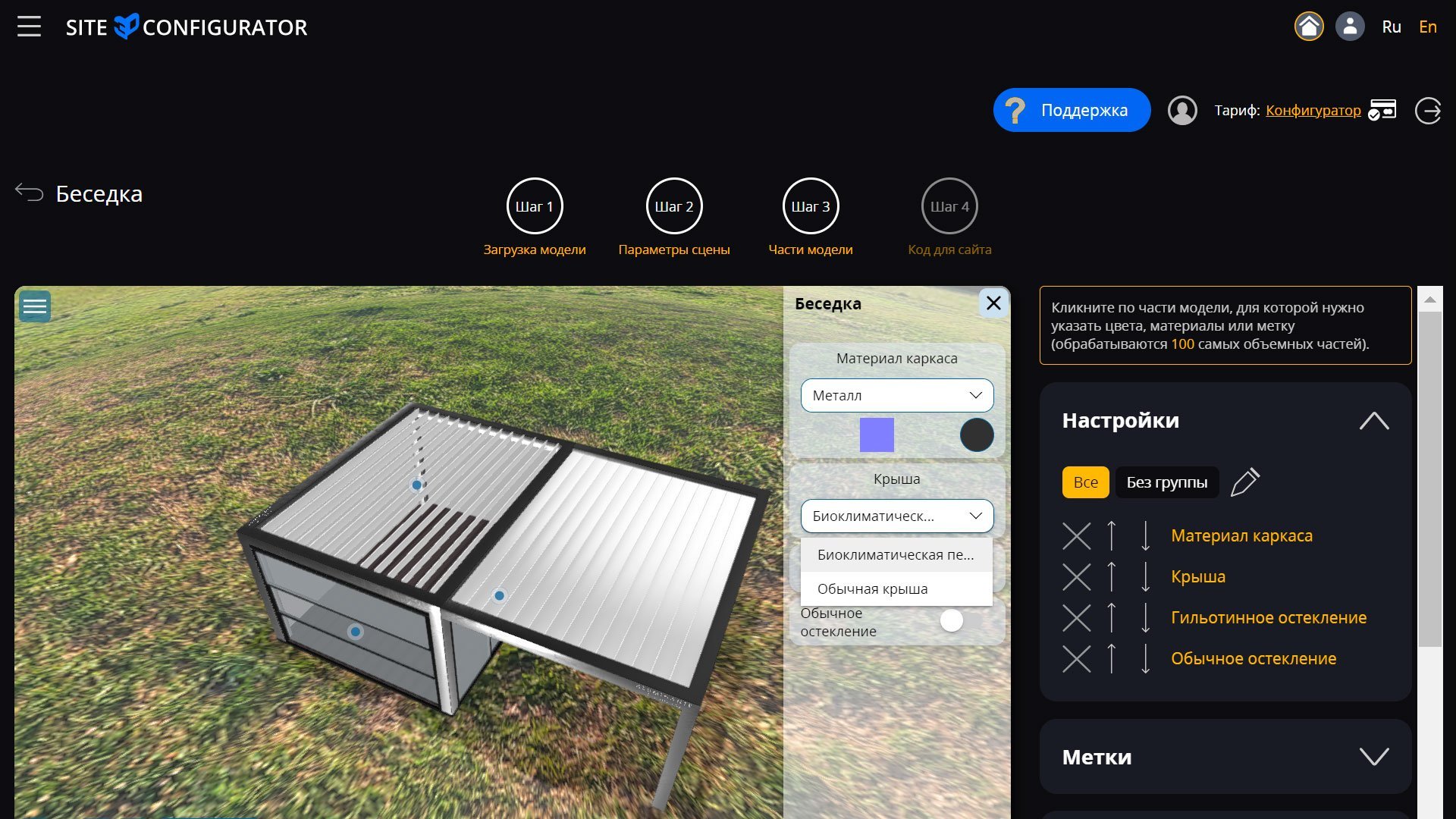This screenshot has width=1456, height=819.
Task: Open the 3D viewer menu icon
Action: (x=35, y=306)
